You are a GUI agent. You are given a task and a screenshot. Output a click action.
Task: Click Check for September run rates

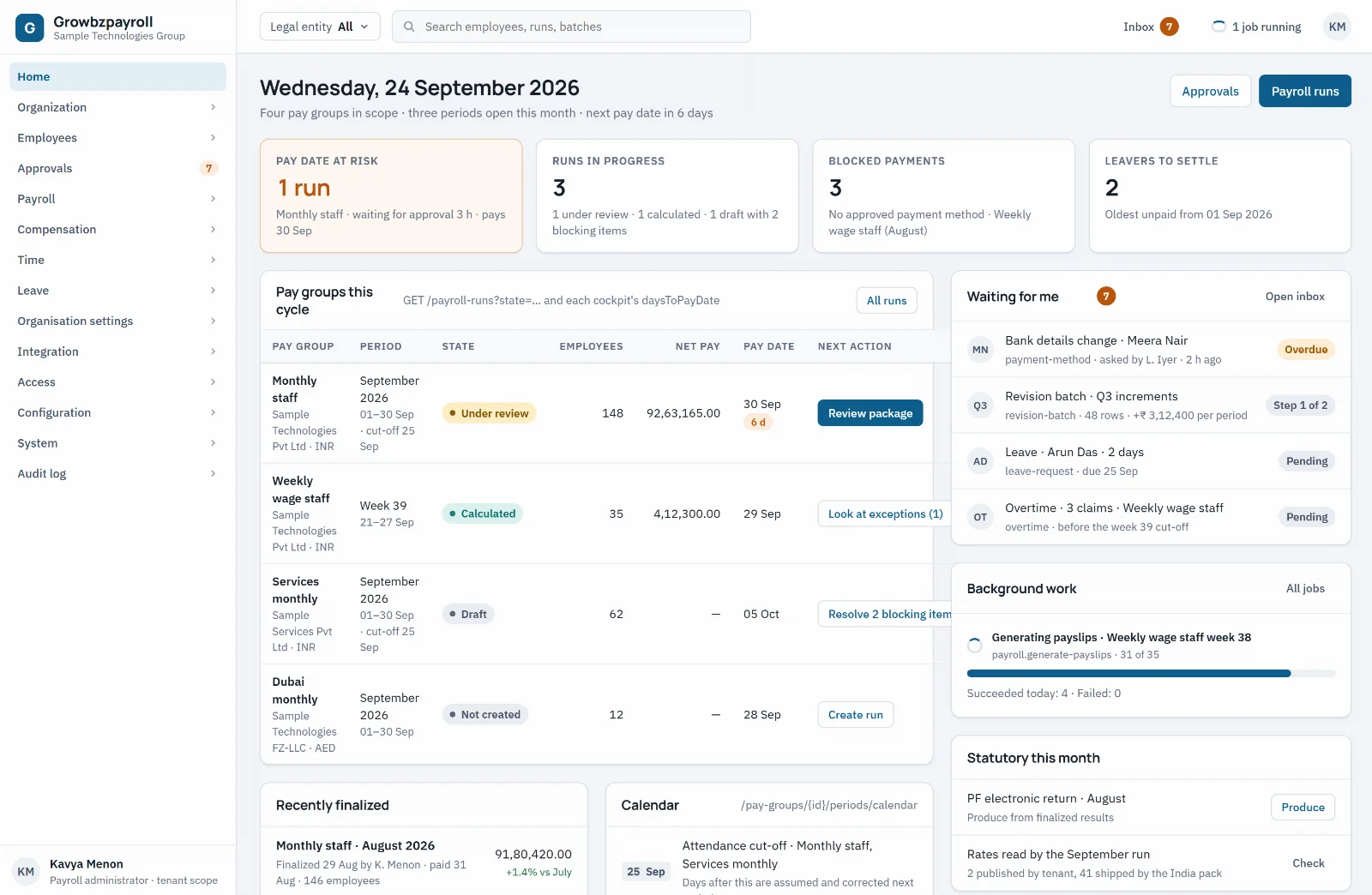(1308, 863)
